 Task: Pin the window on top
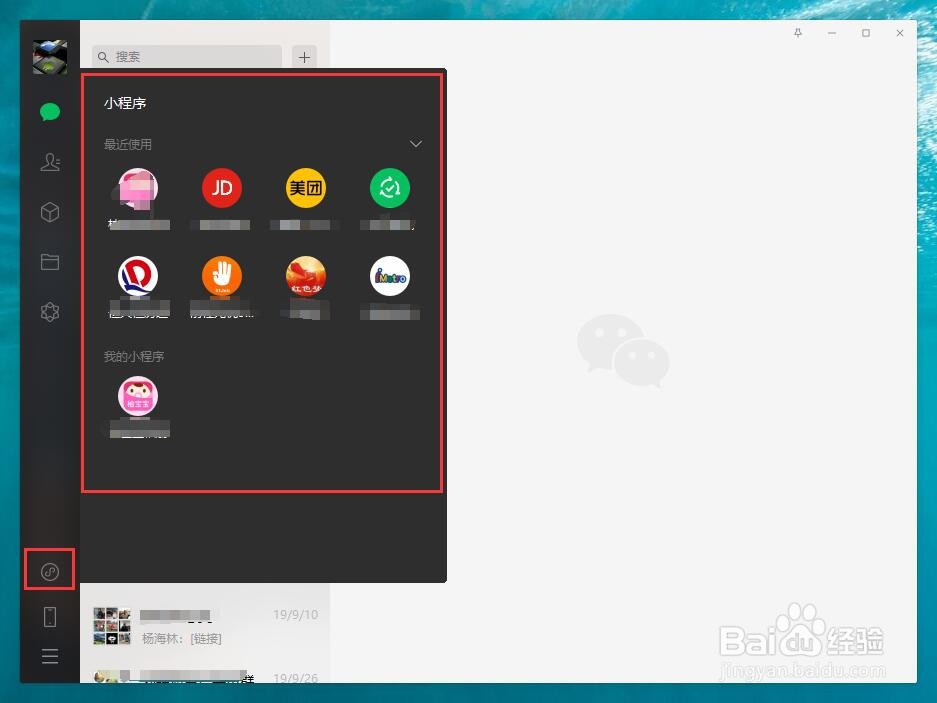click(798, 33)
